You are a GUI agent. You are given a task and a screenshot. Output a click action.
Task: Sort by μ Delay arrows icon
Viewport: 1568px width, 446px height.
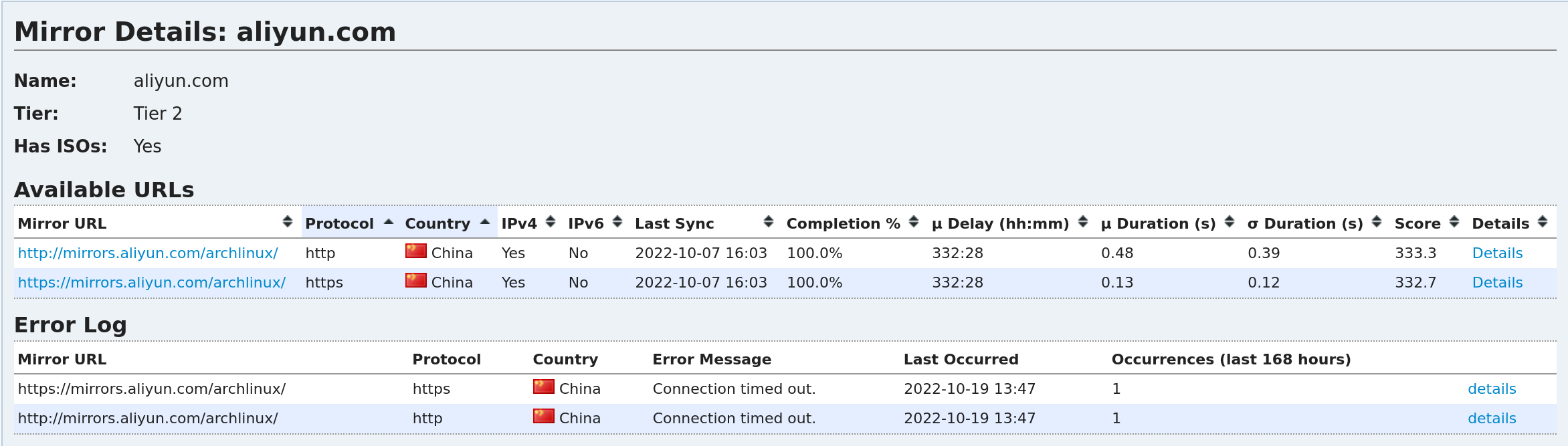tap(1083, 222)
